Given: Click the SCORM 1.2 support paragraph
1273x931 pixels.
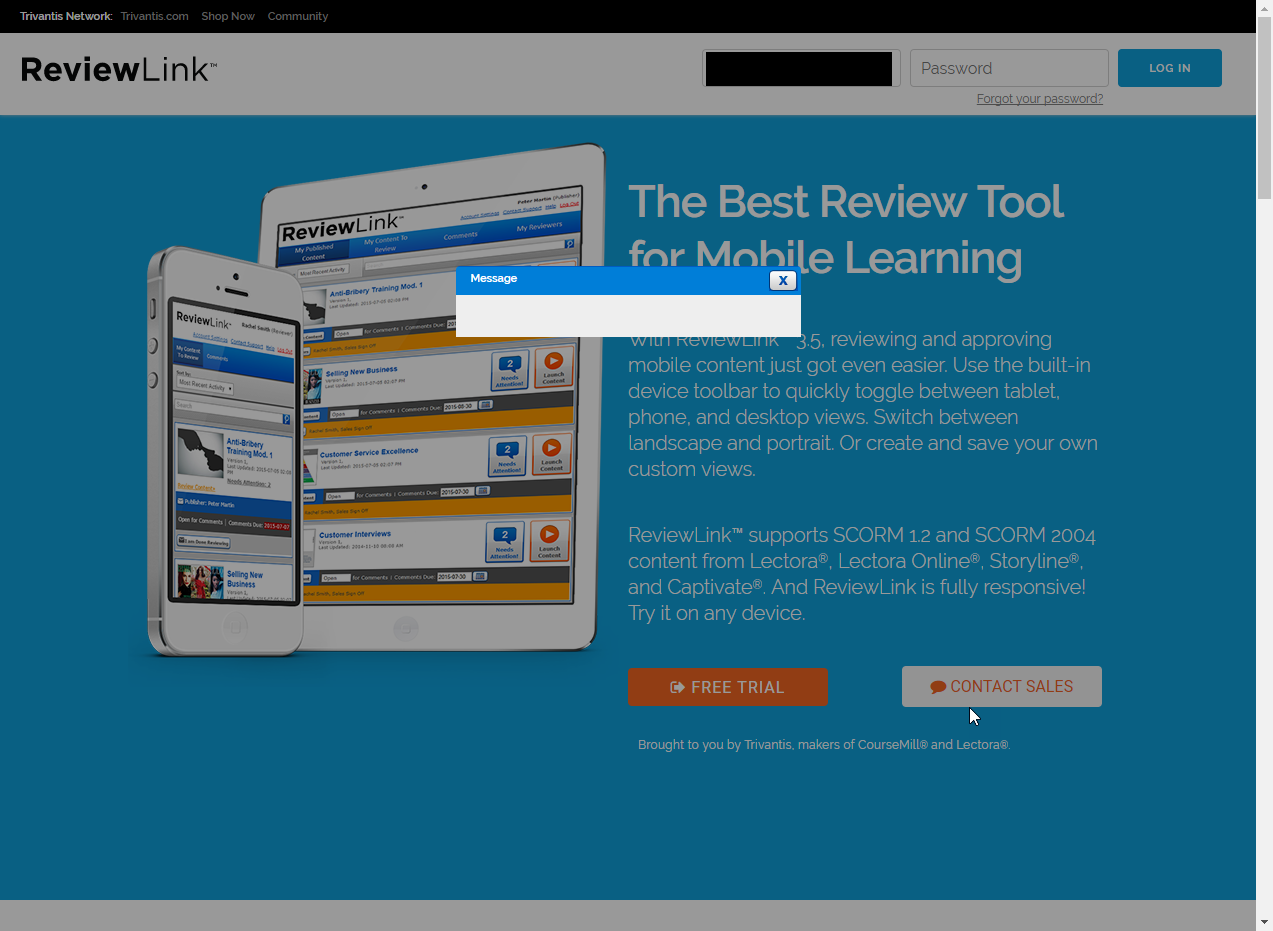Looking at the screenshot, I should tap(862, 574).
